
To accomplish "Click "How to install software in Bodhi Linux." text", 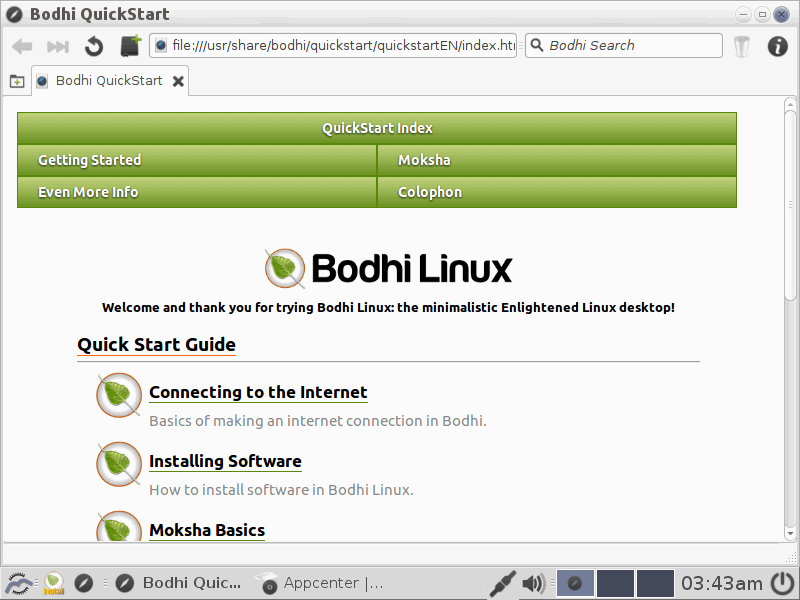I will coord(281,490).
